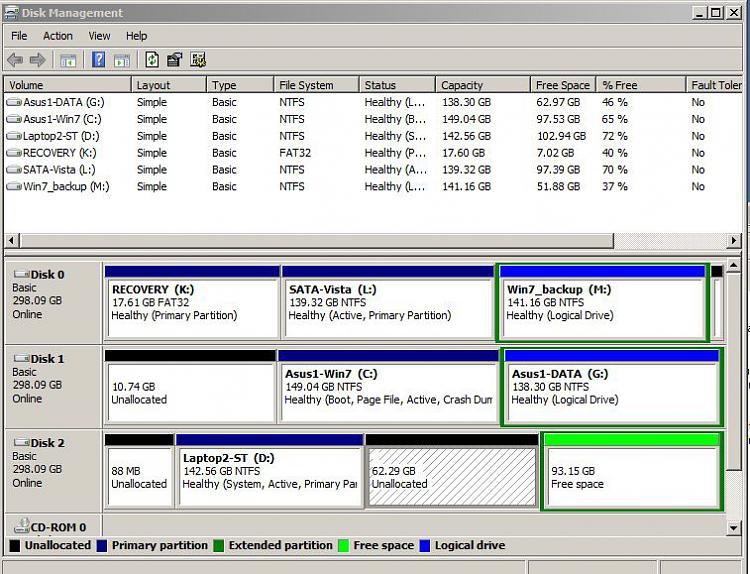
Task: Select the 10.74 GB Unallocated block
Action: coord(190,386)
